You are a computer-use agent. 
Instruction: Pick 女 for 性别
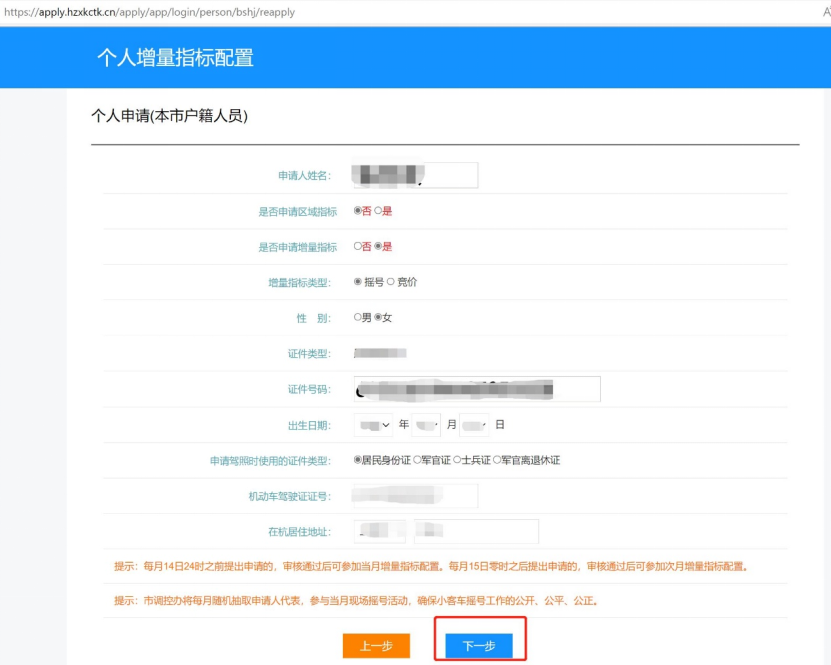378,318
